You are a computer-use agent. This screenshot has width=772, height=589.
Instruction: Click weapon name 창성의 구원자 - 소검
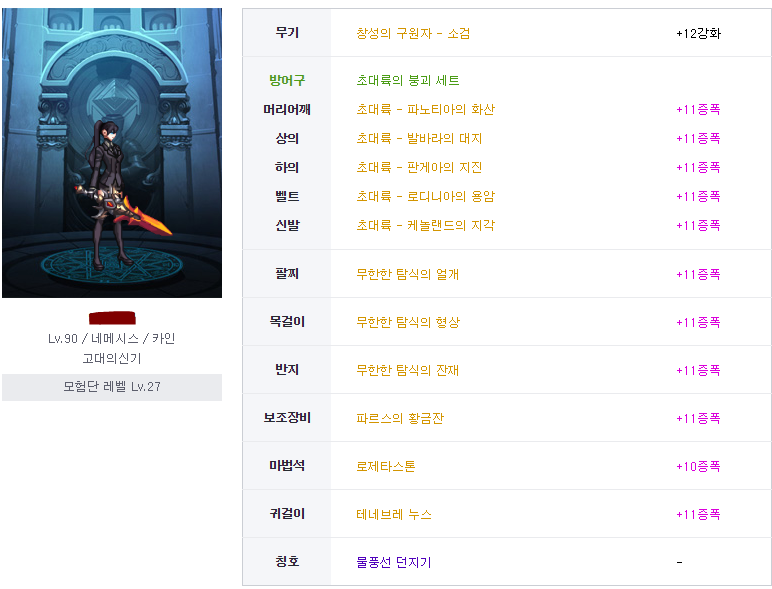pyautogui.click(x=413, y=33)
